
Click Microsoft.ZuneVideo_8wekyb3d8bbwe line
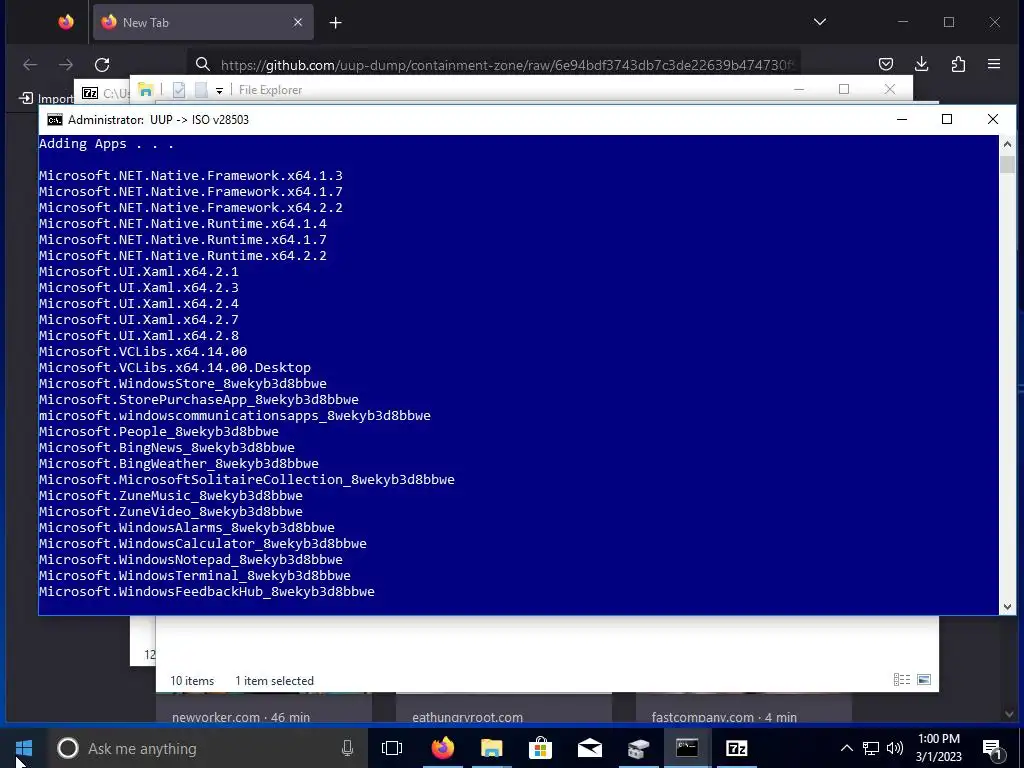click(170, 511)
